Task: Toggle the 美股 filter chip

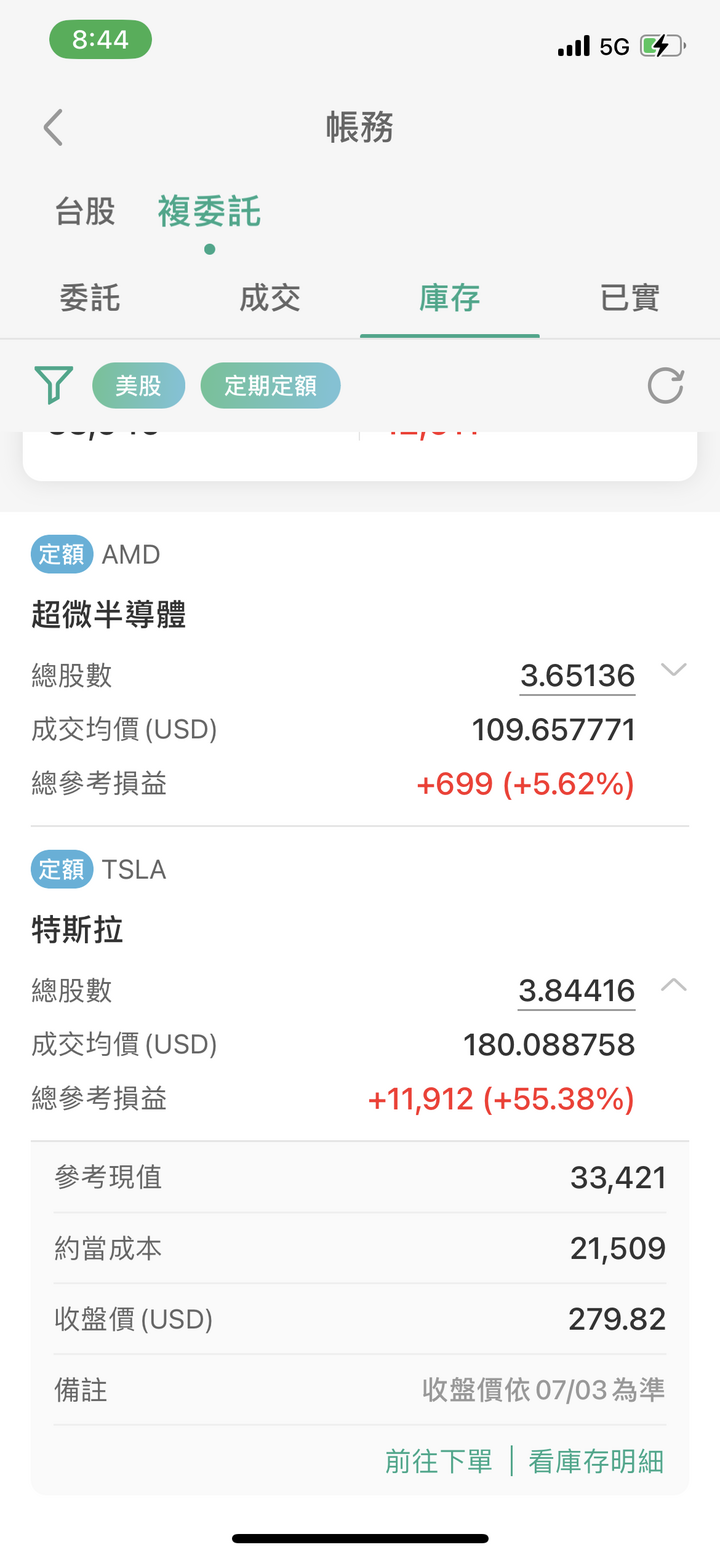Action: click(x=139, y=386)
